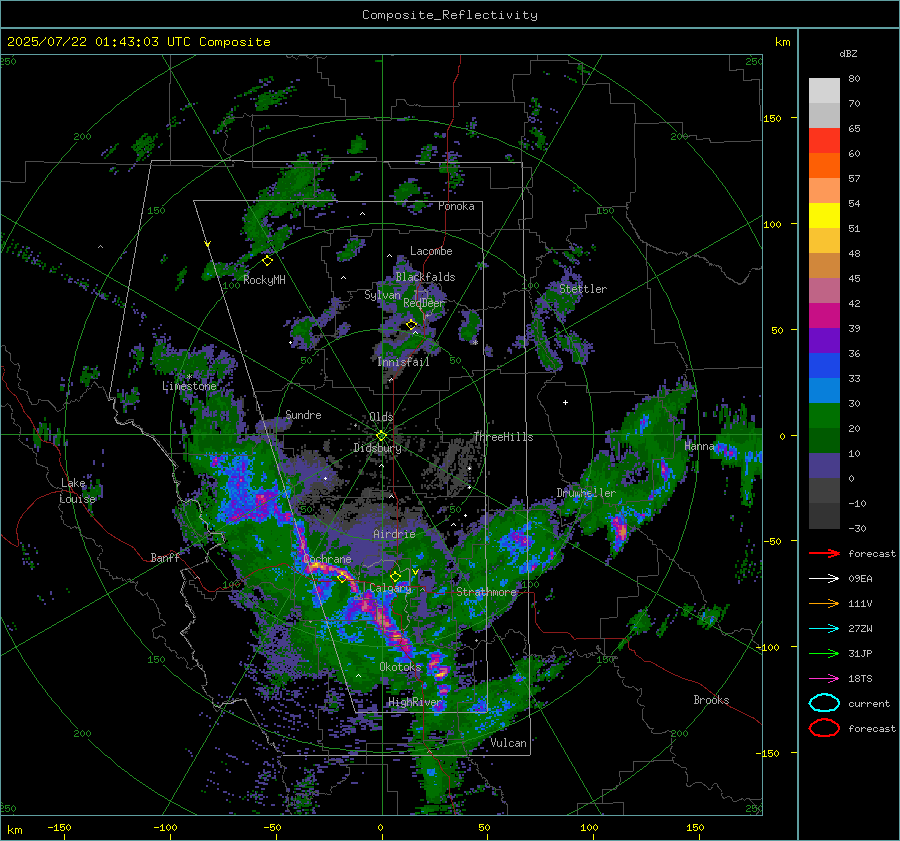The image size is (900, 841).
Task: Select the yellow diamond marker at RedDeer
Action: pyautogui.click(x=411, y=325)
